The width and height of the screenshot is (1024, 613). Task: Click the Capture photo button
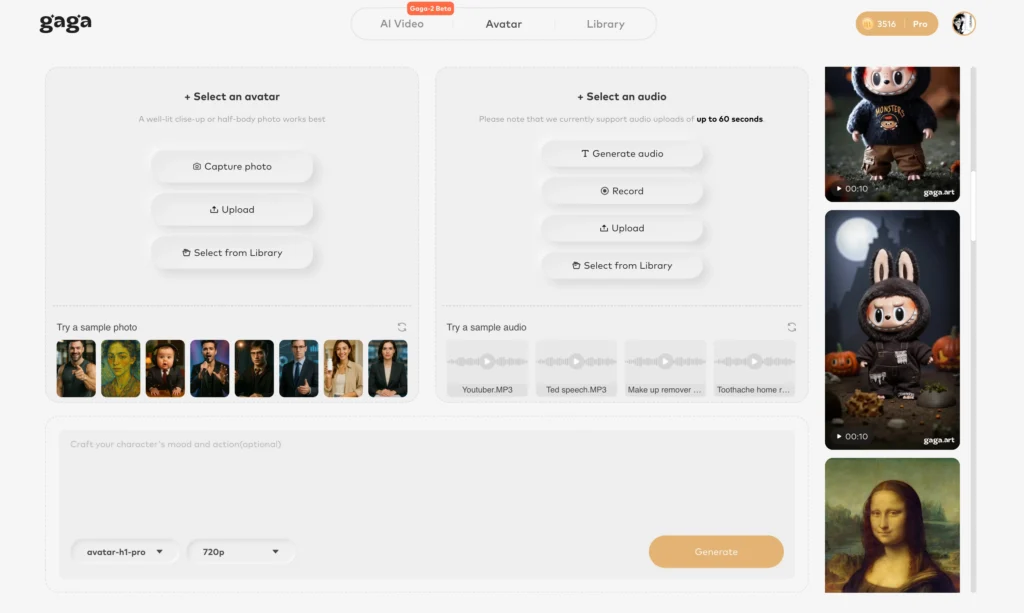[232, 167]
